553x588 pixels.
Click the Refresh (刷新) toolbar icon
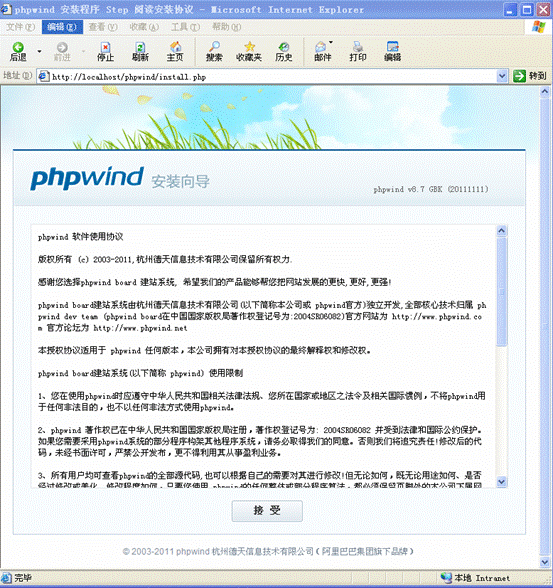click(140, 51)
